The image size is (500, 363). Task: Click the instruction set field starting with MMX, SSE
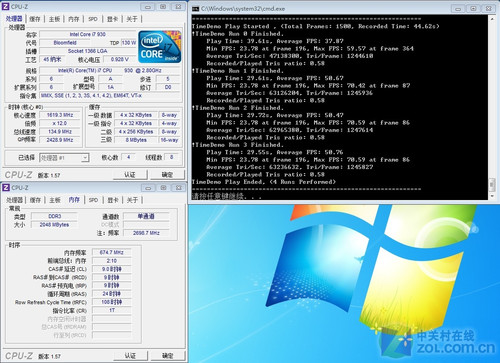[110, 96]
